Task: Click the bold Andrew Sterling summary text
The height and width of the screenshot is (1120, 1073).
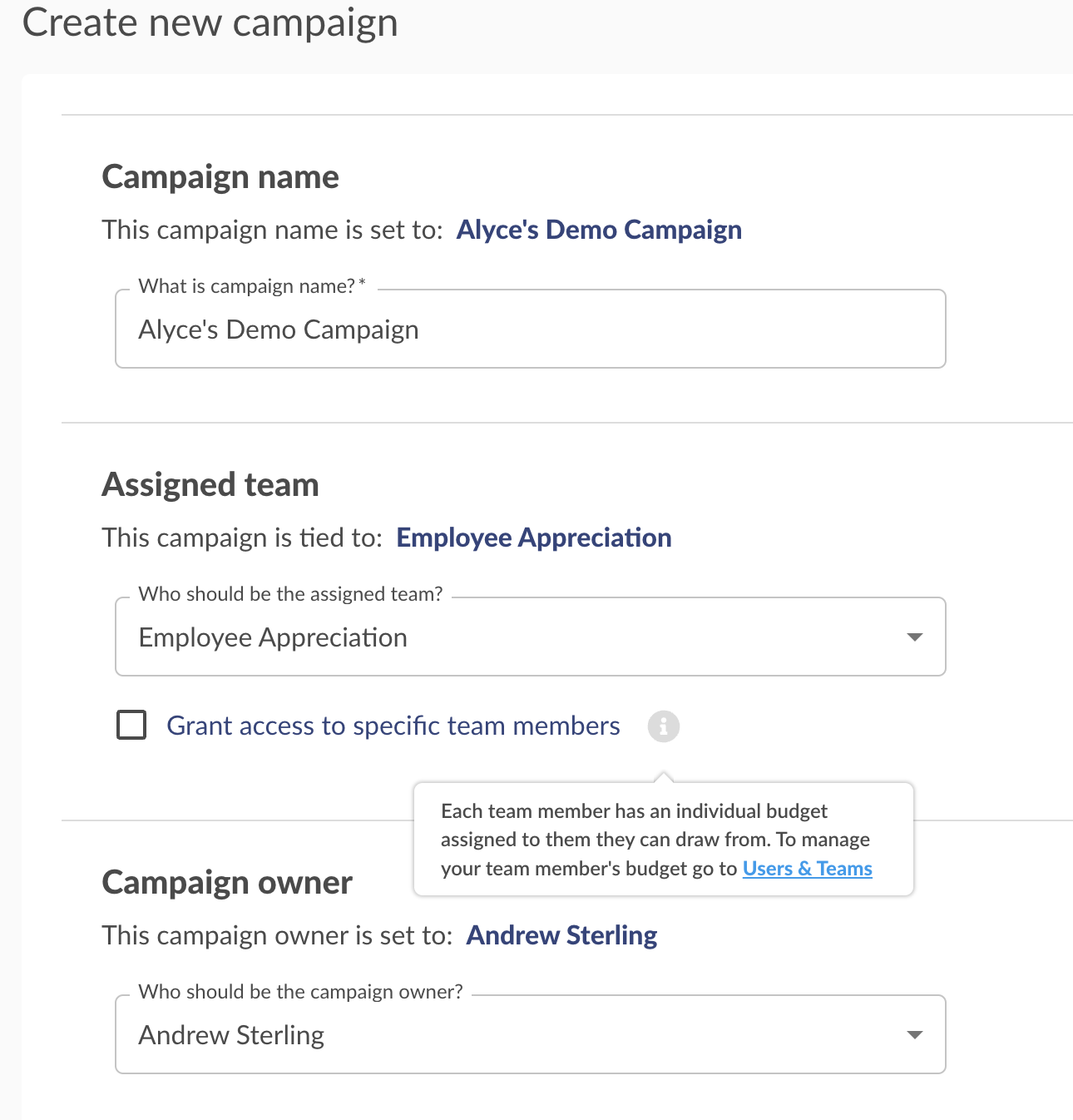Action: coord(562,935)
